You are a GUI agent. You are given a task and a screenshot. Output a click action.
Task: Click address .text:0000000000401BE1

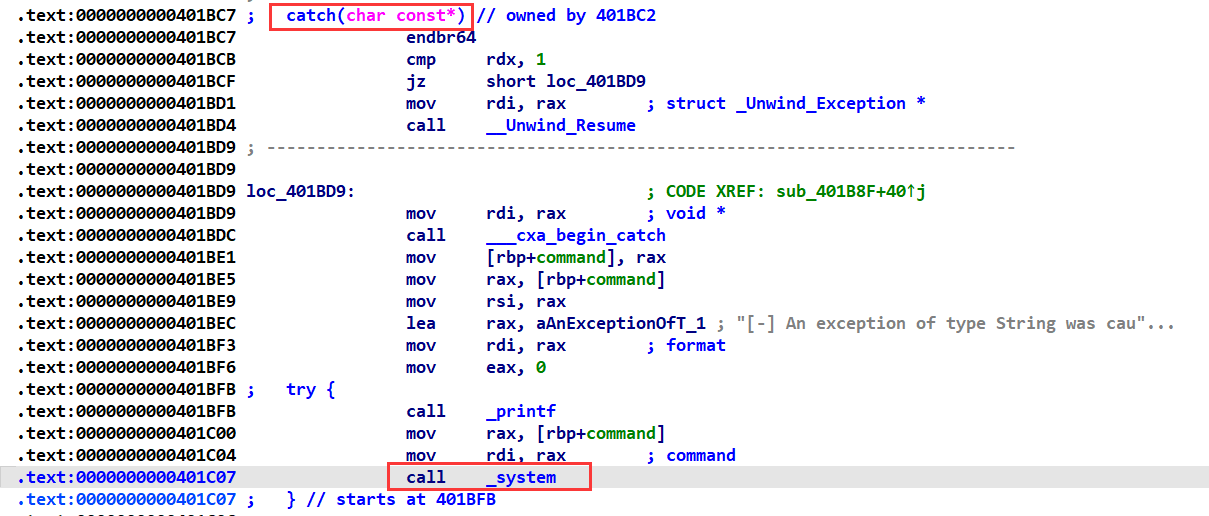pyautogui.click(x=126, y=258)
